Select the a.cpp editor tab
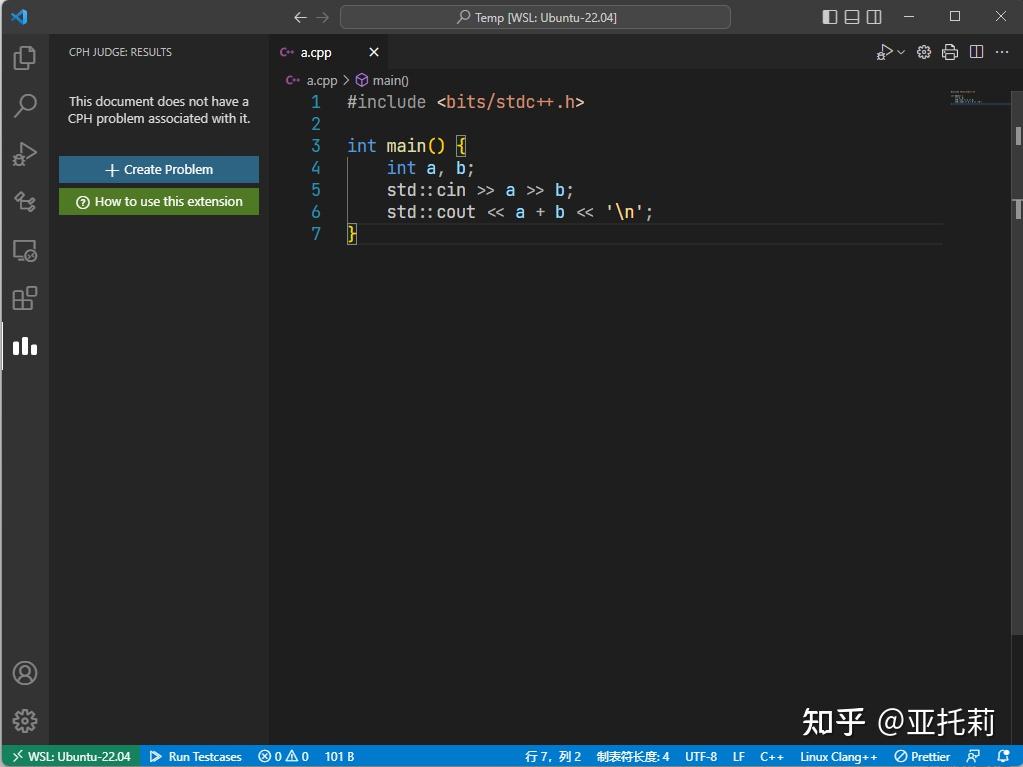 [x=315, y=52]
